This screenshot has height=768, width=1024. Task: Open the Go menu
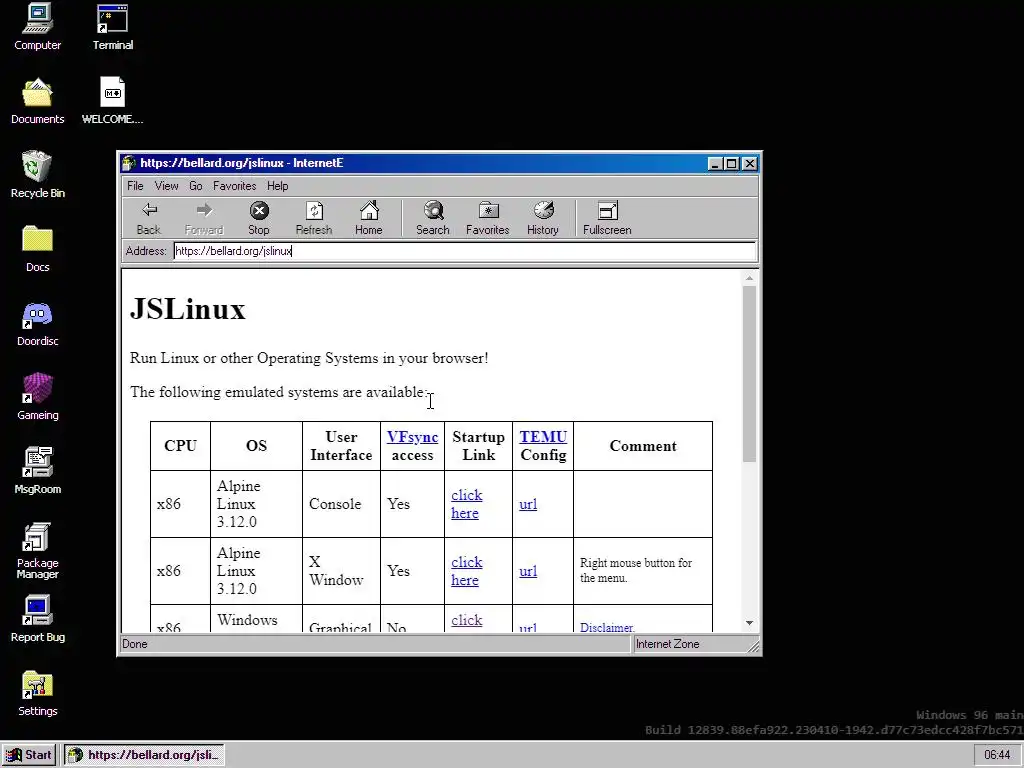196,185
